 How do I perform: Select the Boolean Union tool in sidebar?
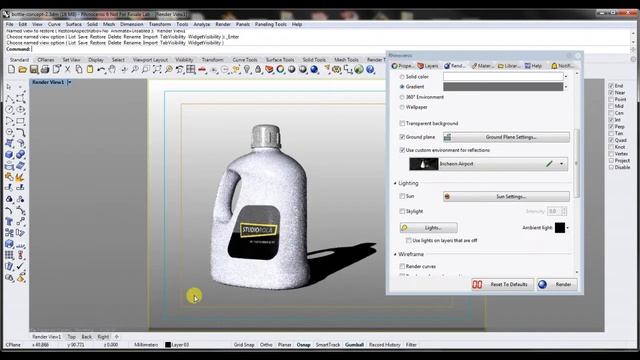[x=20, y=155]
